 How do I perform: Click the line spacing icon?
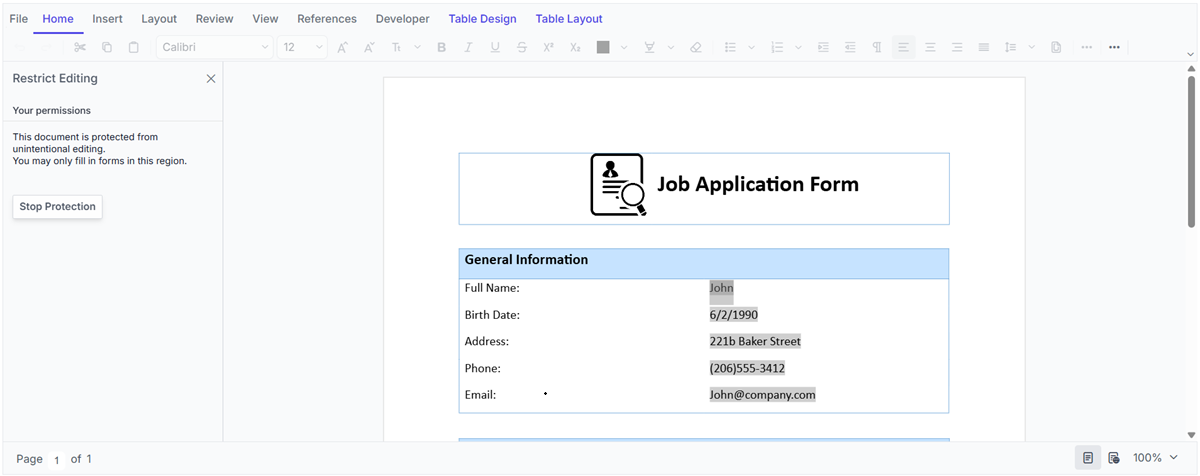coord(1010,47)
